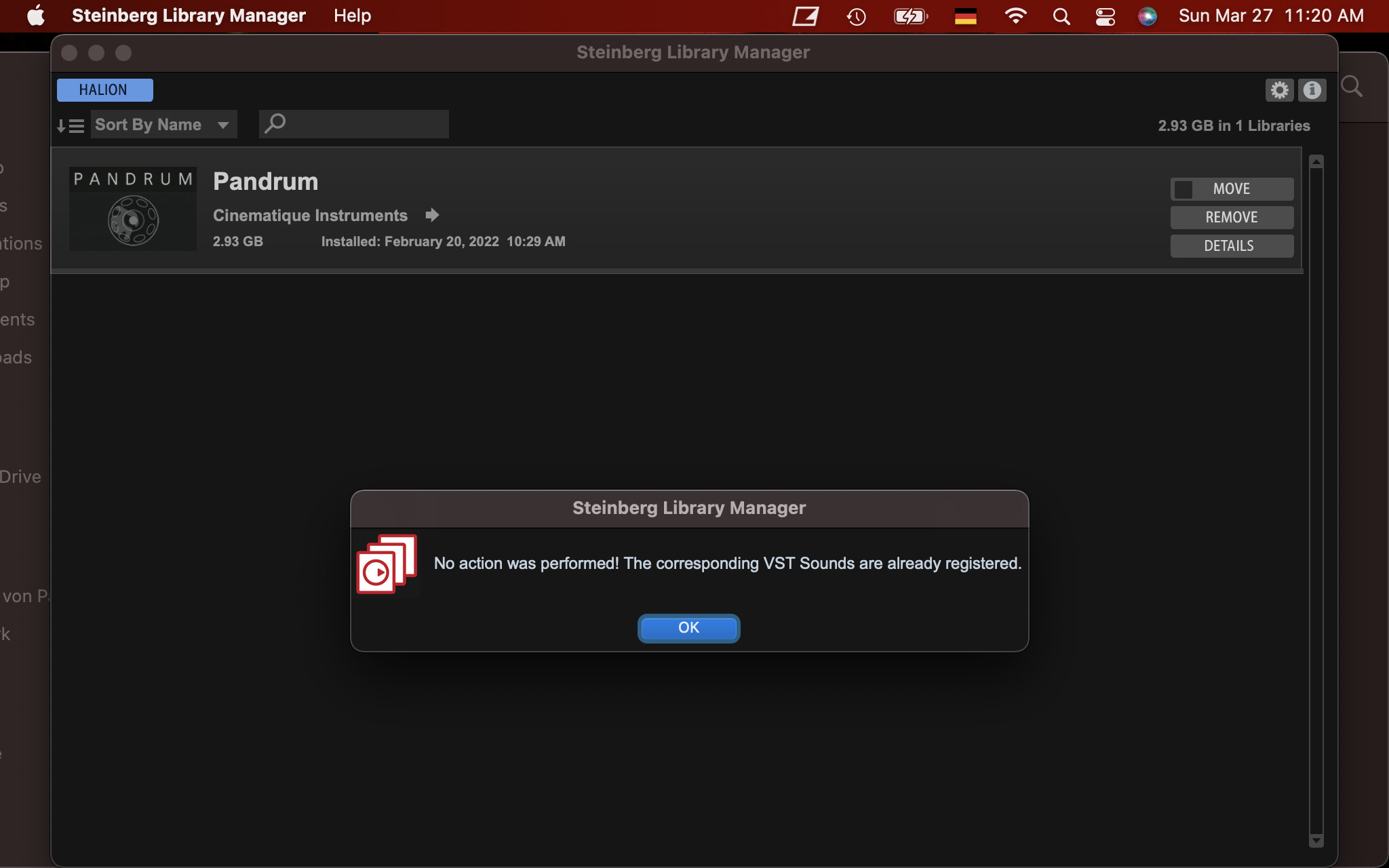The height and width of the screenshot is (868, 1389).
Task: Click the scrollbar down arrow
Action: (1316, 840)
